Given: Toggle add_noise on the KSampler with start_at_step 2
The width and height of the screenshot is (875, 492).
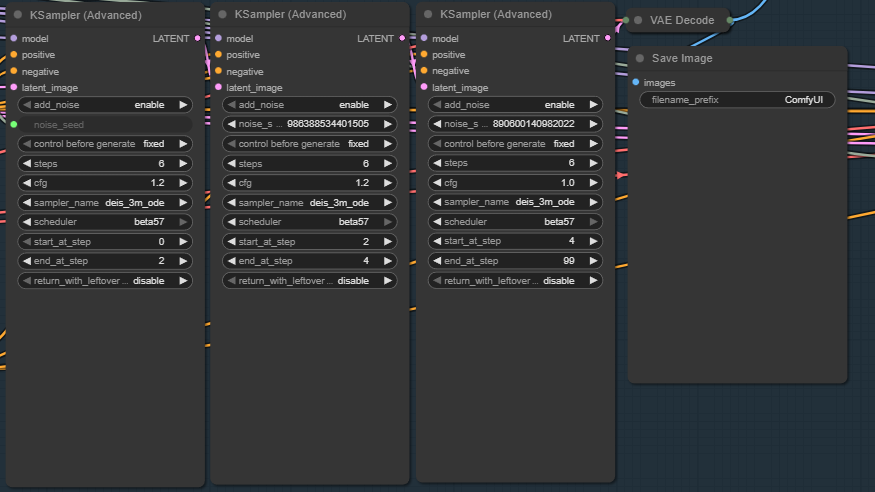Looking at the screenshot, I should [310, 105].
